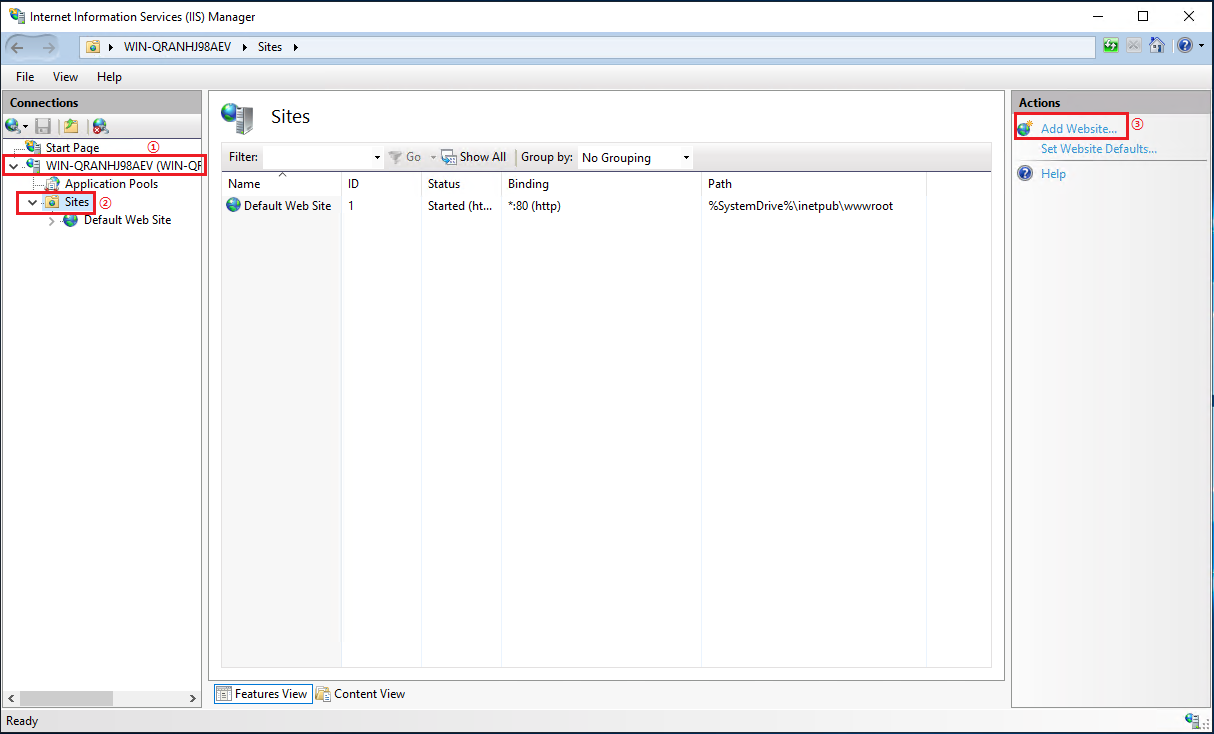Sort by the Name column header
The height and width of the screenshot is (734, 1214).
[x=281, y=184]
